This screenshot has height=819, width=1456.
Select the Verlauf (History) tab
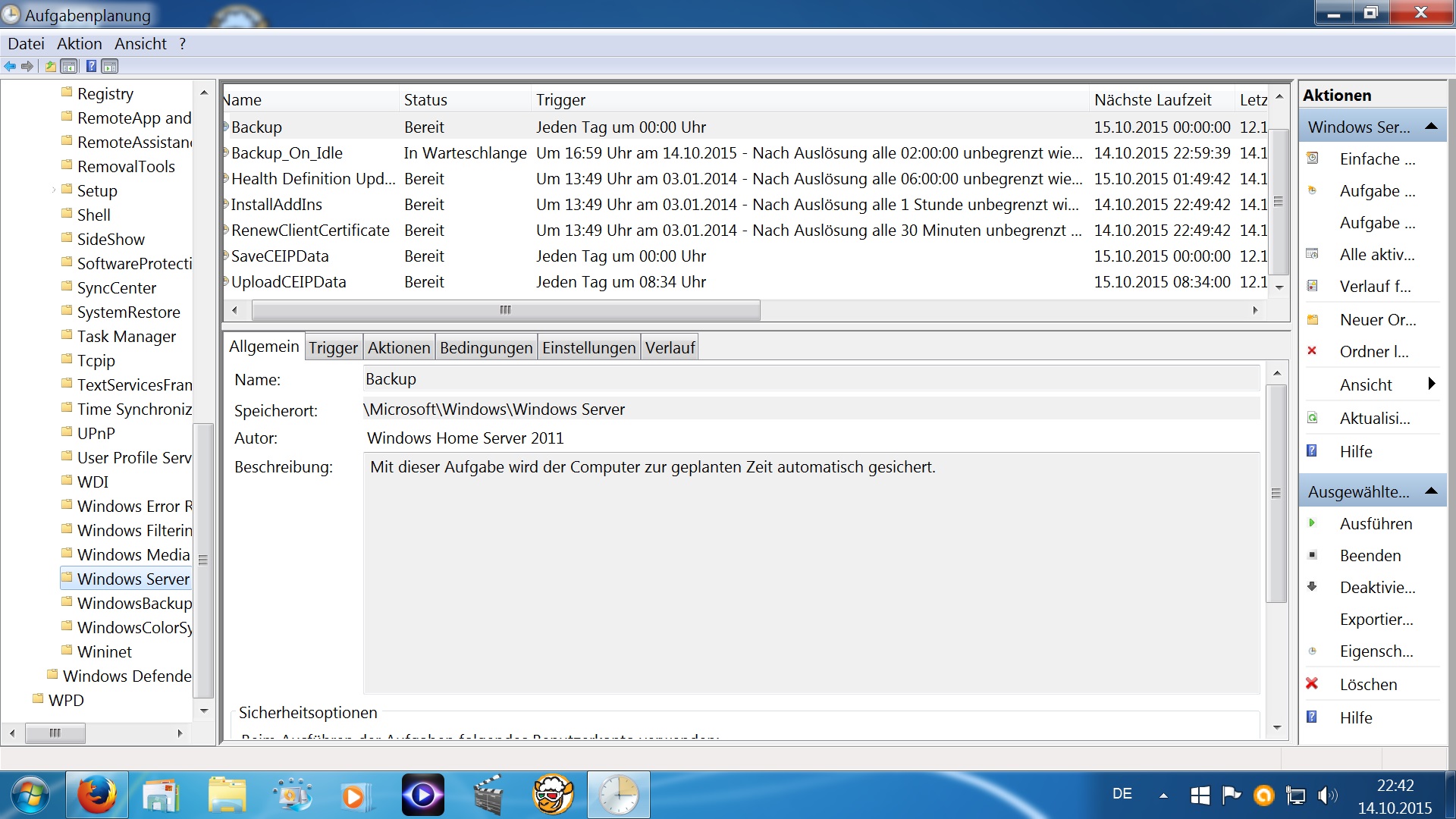point(670,346)
